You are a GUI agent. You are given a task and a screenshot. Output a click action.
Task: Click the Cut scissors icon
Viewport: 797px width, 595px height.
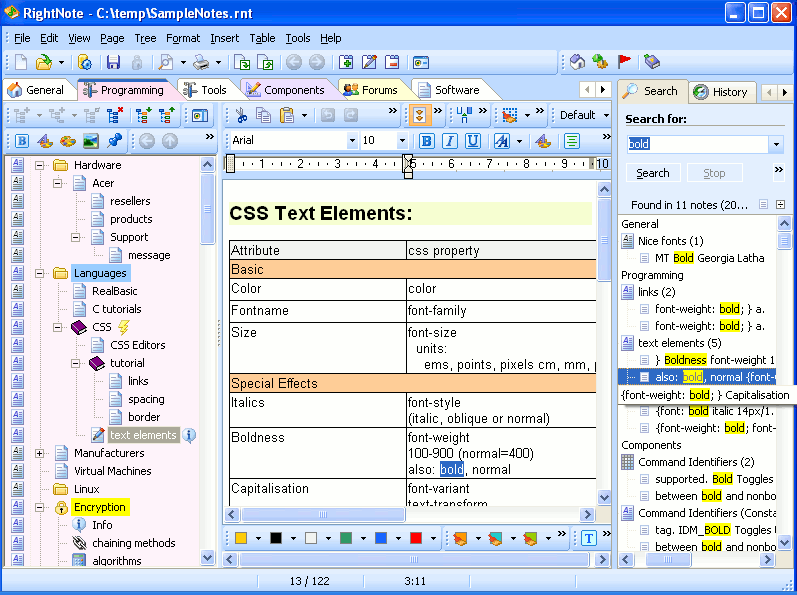pos(241,115)
